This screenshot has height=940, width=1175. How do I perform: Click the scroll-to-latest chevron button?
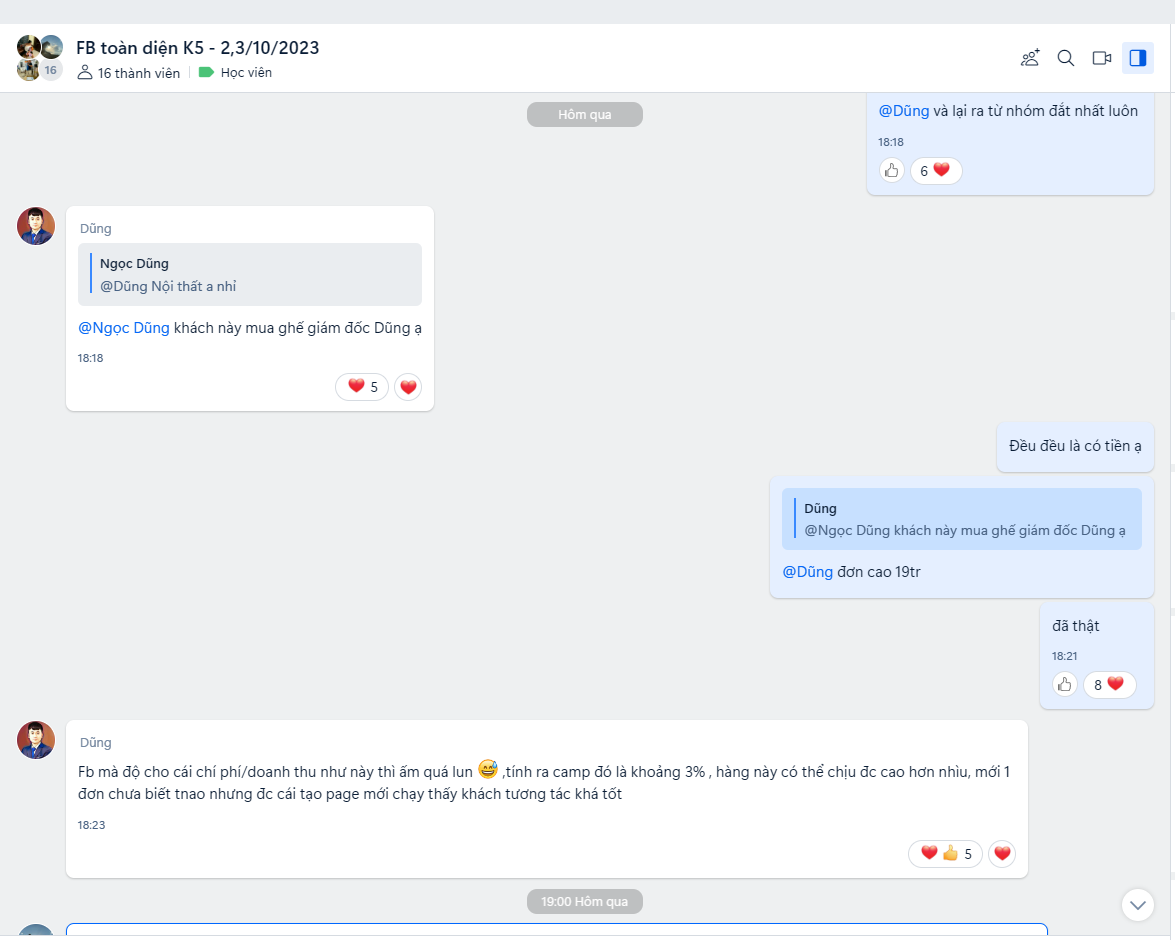(1137, 903)
